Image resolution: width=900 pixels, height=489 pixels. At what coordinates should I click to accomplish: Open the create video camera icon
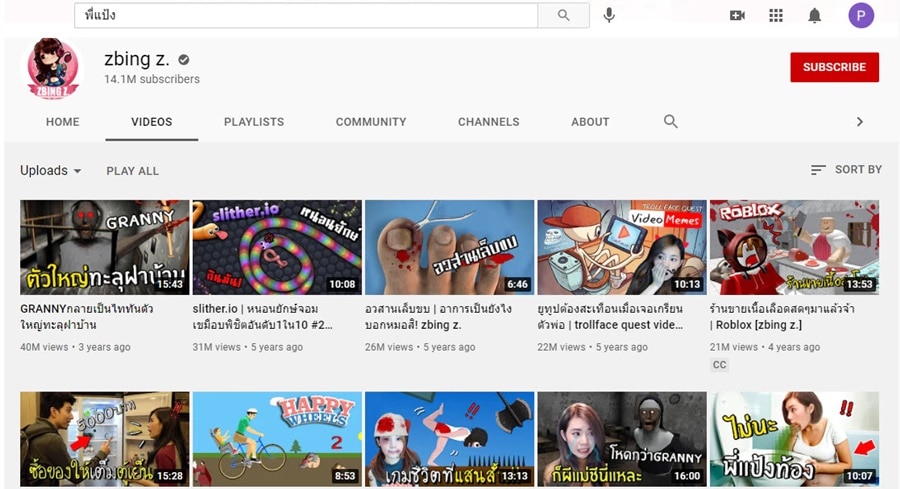(x=737, y=15)
